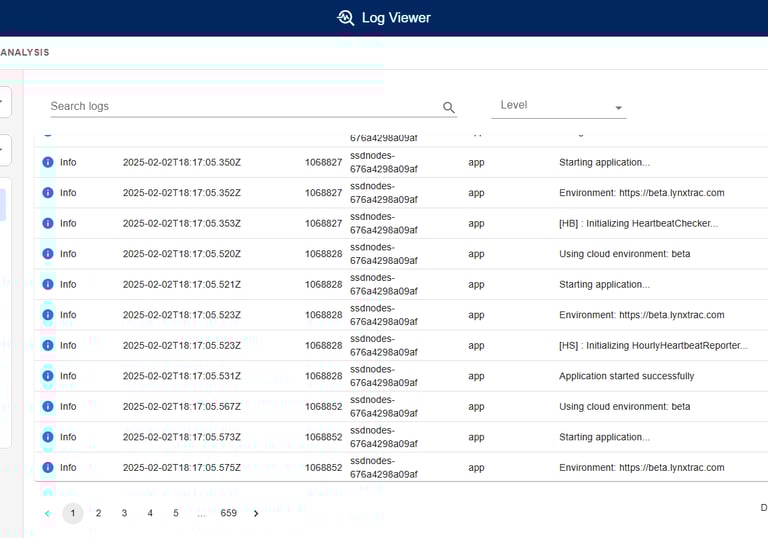Screen dimensions: 768x538
Task: Click info icon for 18:17:05.575Z row
Action: point(48,467)
